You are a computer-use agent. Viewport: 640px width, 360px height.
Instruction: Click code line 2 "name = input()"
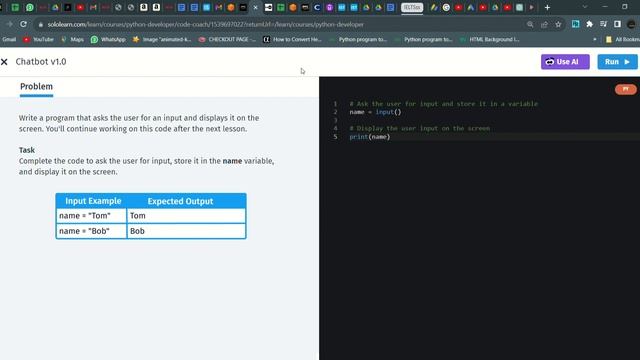[375, 112]
